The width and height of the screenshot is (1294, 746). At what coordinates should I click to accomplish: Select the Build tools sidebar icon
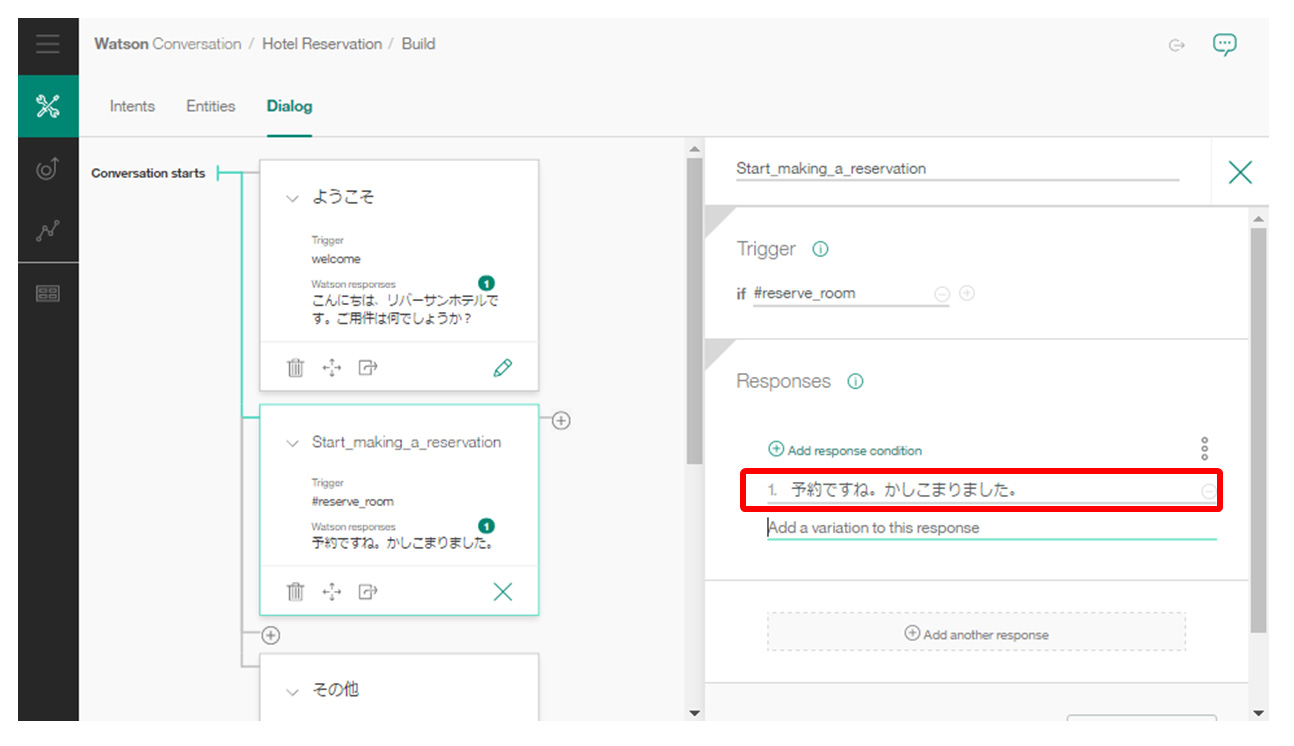click(x=47, y=106)
